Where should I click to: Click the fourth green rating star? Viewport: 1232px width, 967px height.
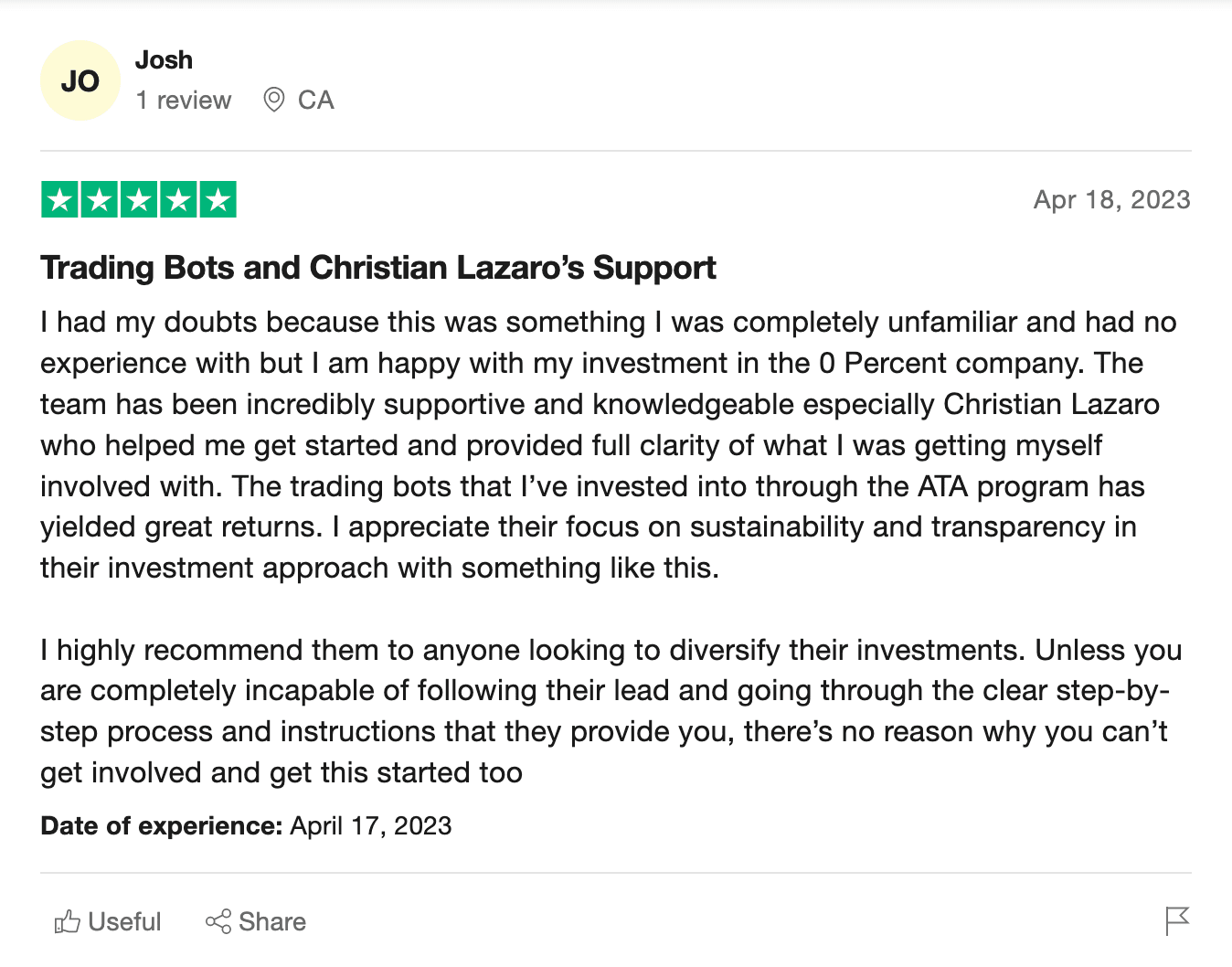click(x=178, y=199)
